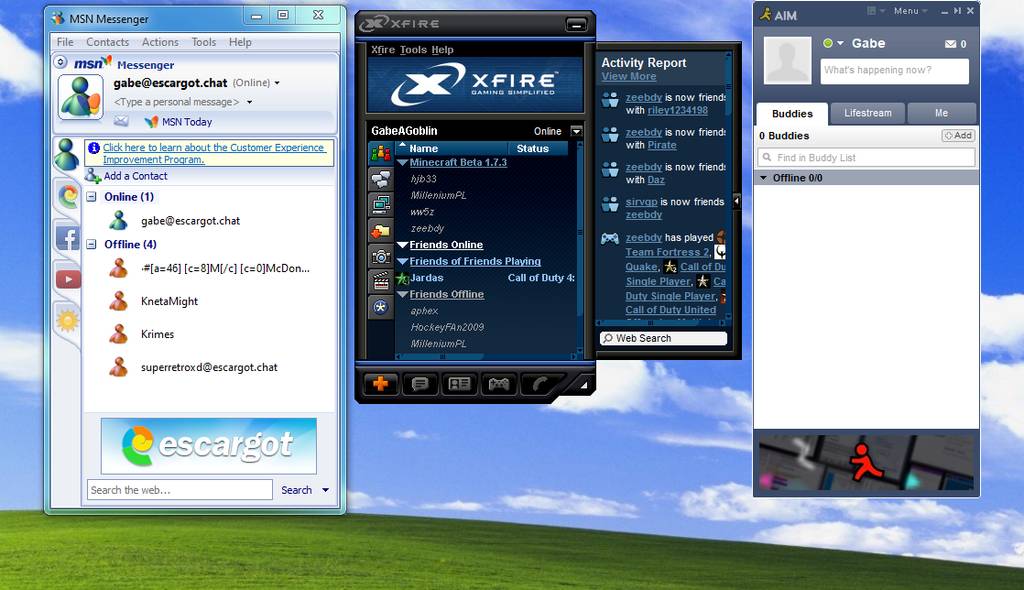Viewport: 1024px width, 590px height.
Task: Collapse Offline (4) group in MSN
Action: (91, 244)
